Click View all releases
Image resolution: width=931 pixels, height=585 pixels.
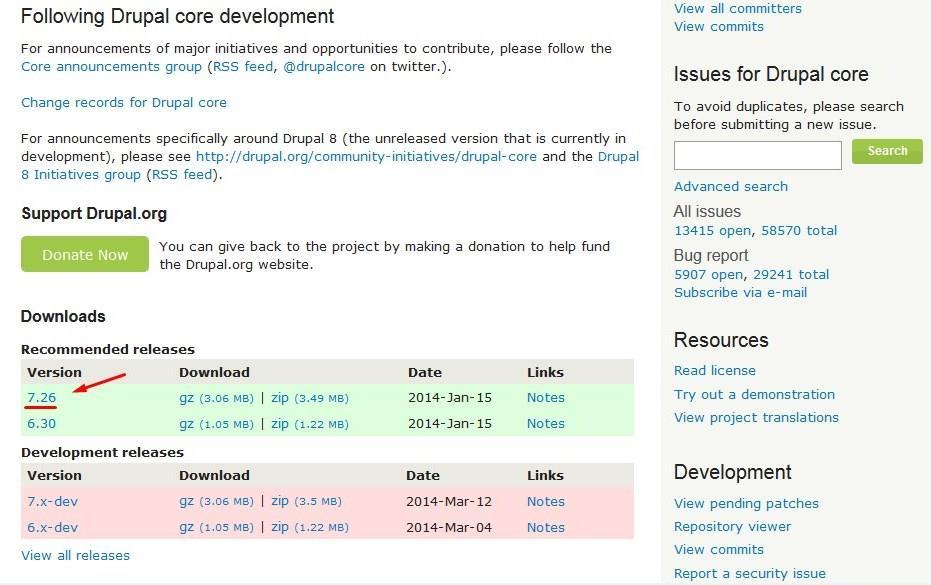click(75, 556)
